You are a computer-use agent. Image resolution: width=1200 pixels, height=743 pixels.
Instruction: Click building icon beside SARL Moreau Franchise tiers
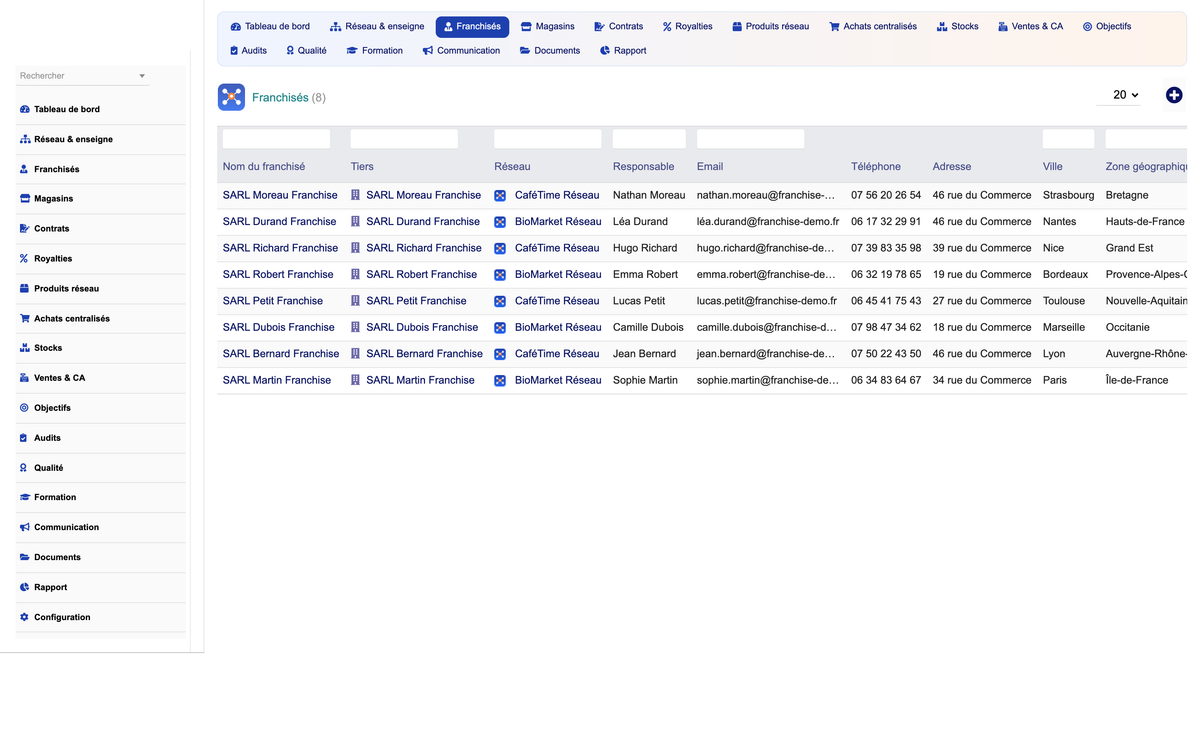point(355,195)
